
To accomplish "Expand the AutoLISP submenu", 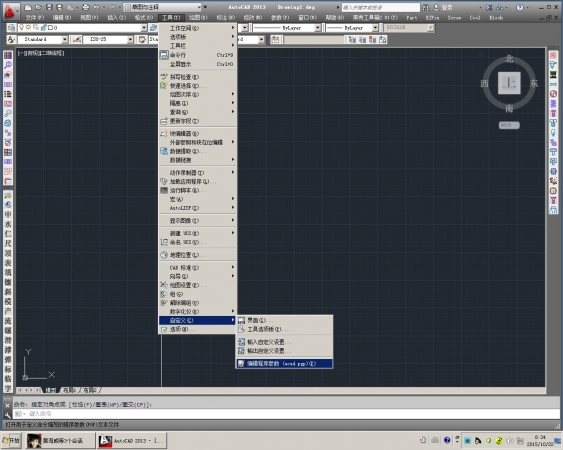I will tap(197, 208).
